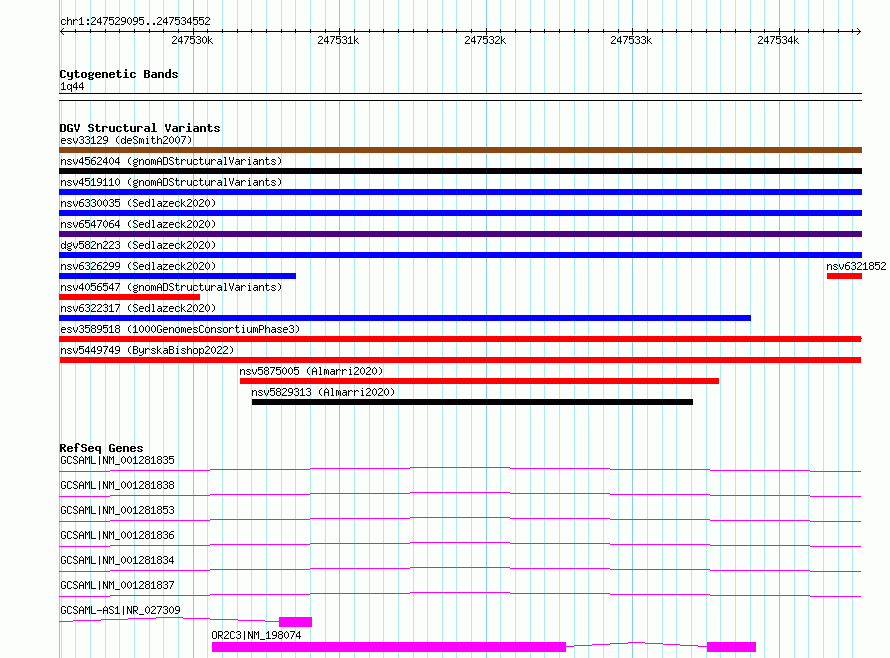Click the short red nsv4056547 bar
890x658 pixels.
[129, 297]
